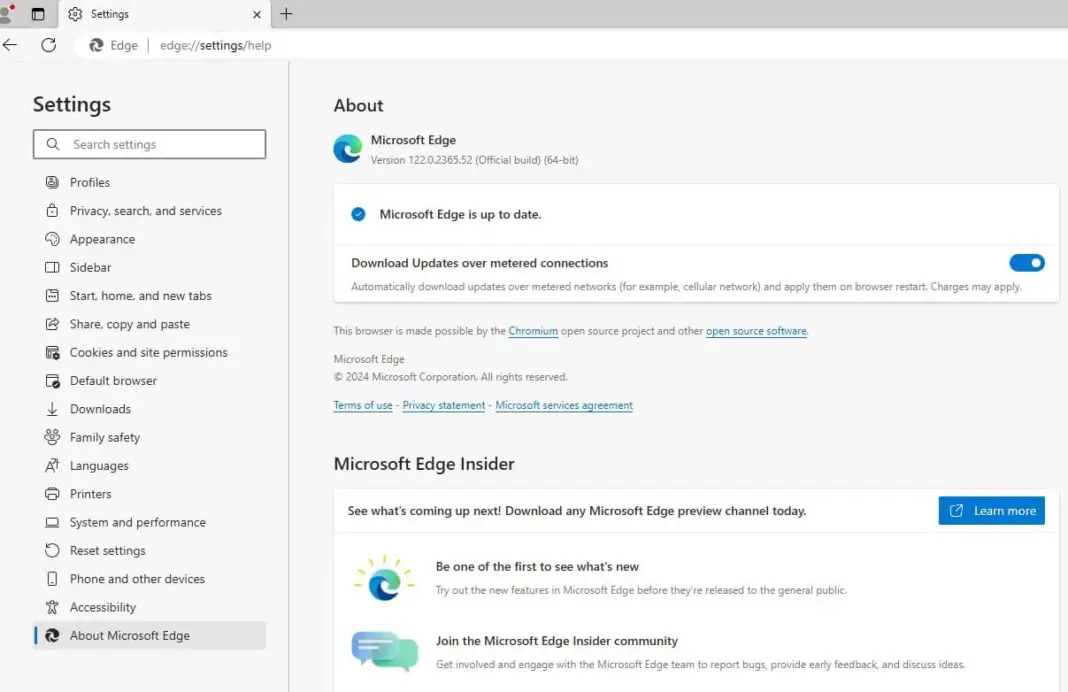This screenshot has width=1068, height=692.
Task: Toggle Download Updates over metered connections
Action: 1026,263
